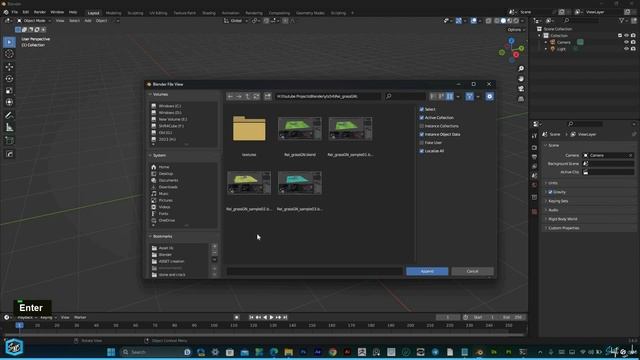
Task: Open File Explorer from the taskbar
Action: tap(289, 352)
